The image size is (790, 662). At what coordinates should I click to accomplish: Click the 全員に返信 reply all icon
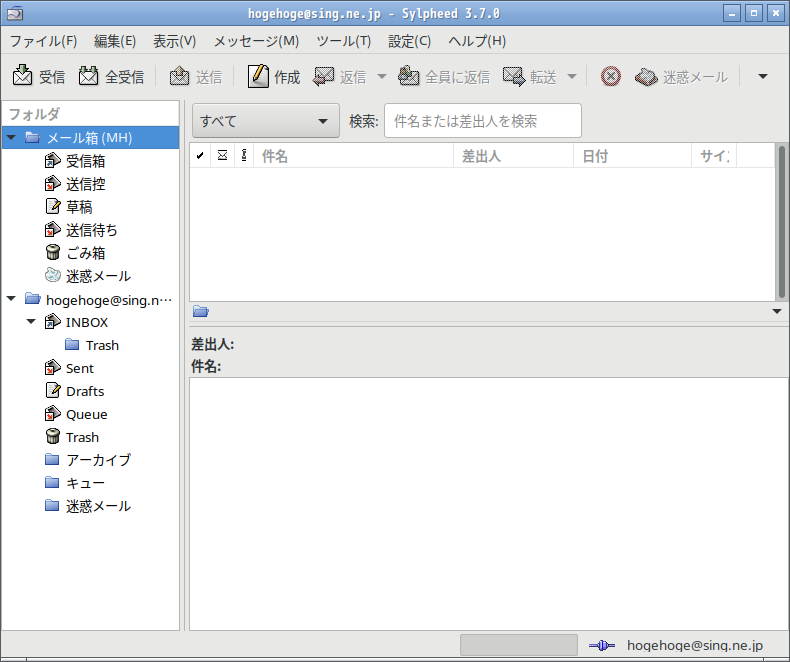click(409, 77)
